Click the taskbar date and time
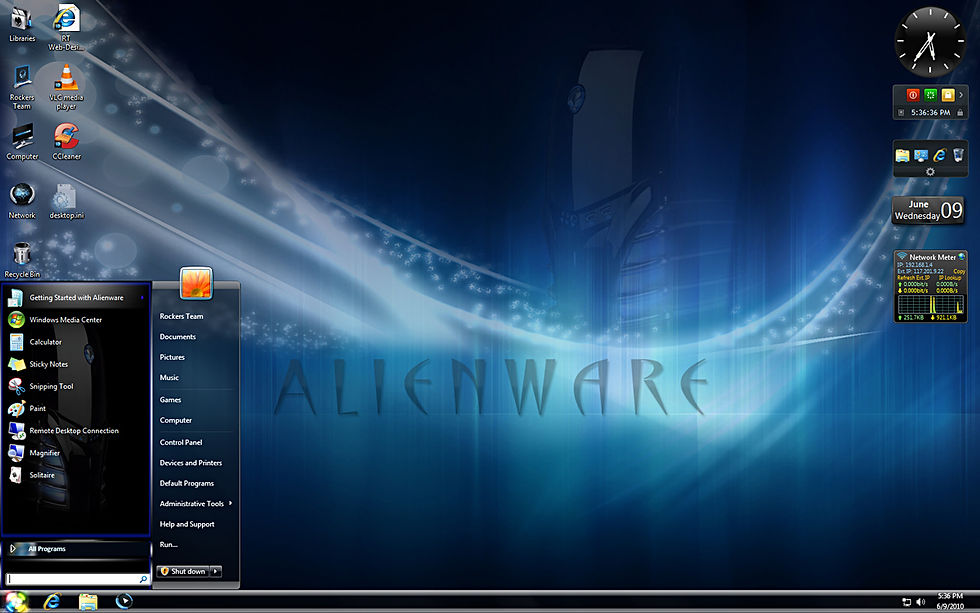980x613 pixels. [x=949, y=601]
